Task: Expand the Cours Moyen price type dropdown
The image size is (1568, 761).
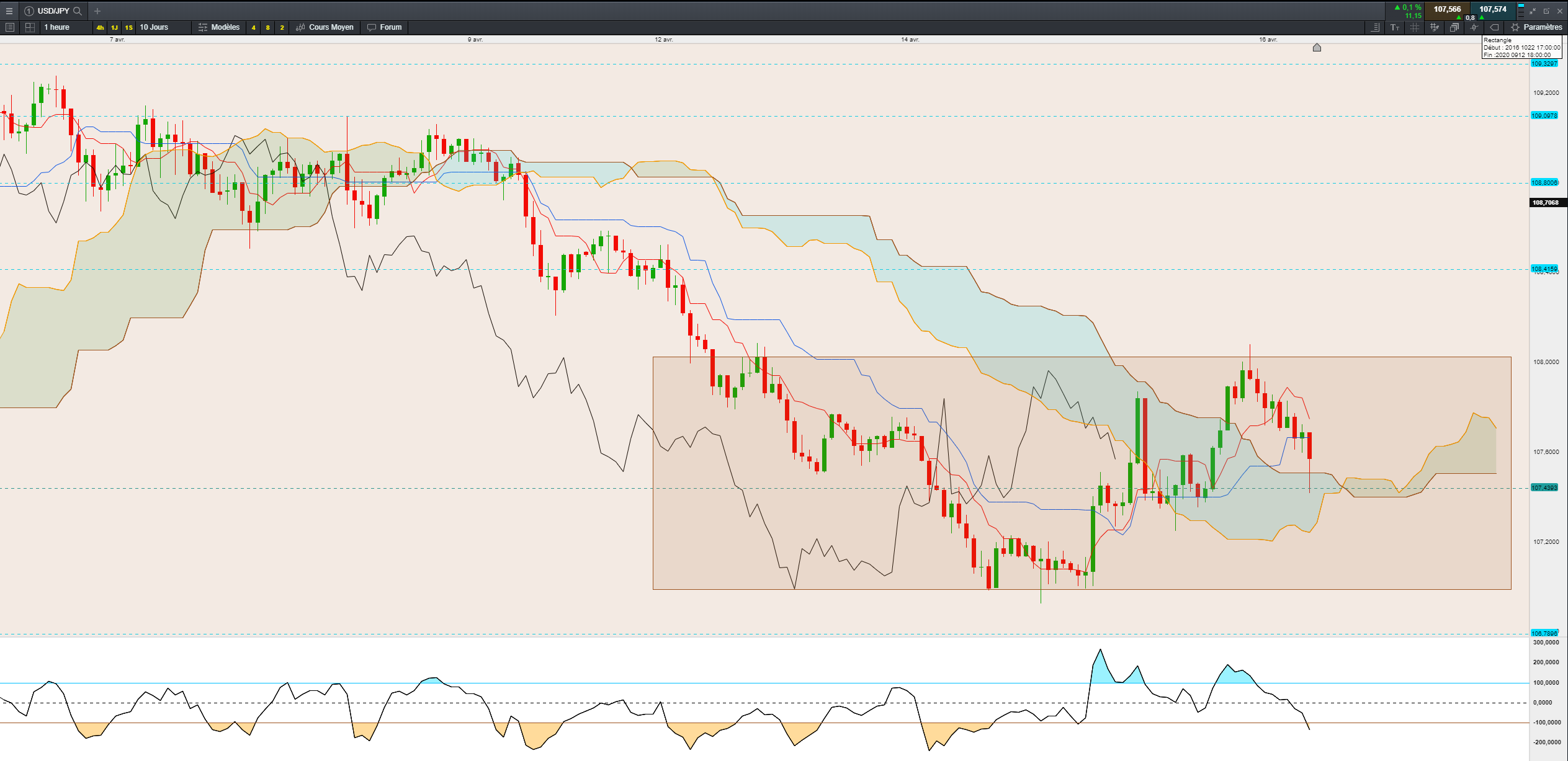Action: tap(325, 27)
